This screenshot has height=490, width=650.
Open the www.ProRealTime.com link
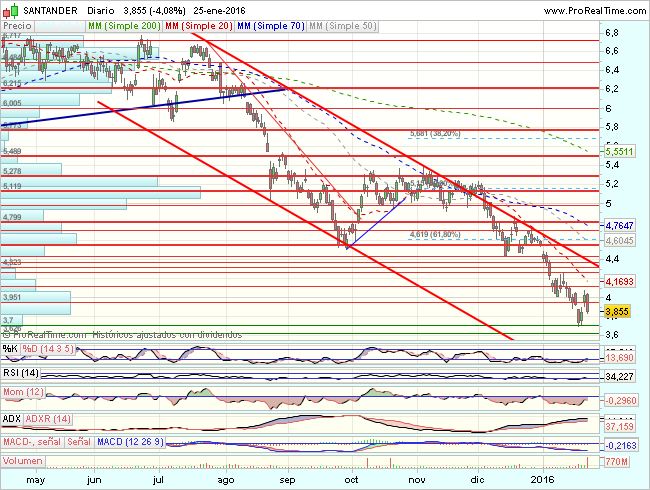tap(594, 11)
